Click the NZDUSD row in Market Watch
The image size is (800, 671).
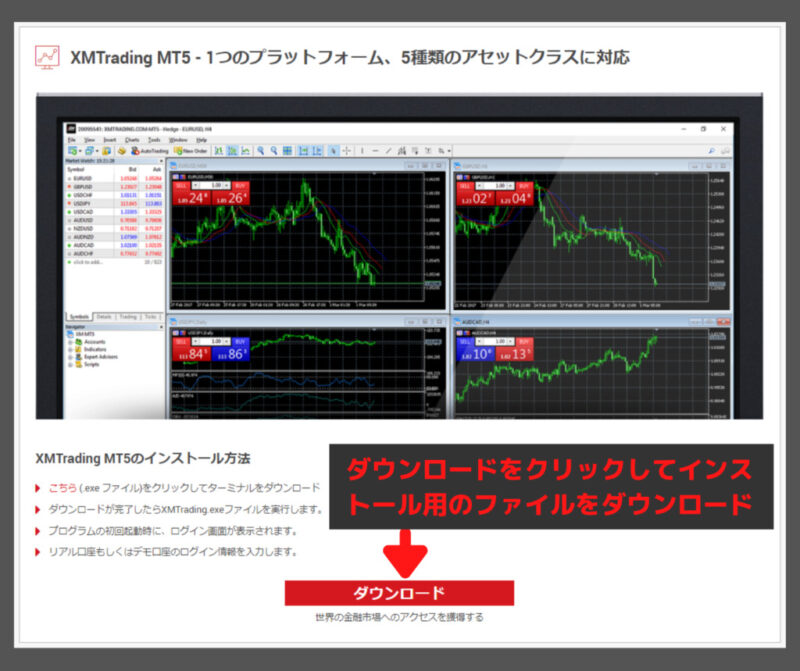coord(114,229)
